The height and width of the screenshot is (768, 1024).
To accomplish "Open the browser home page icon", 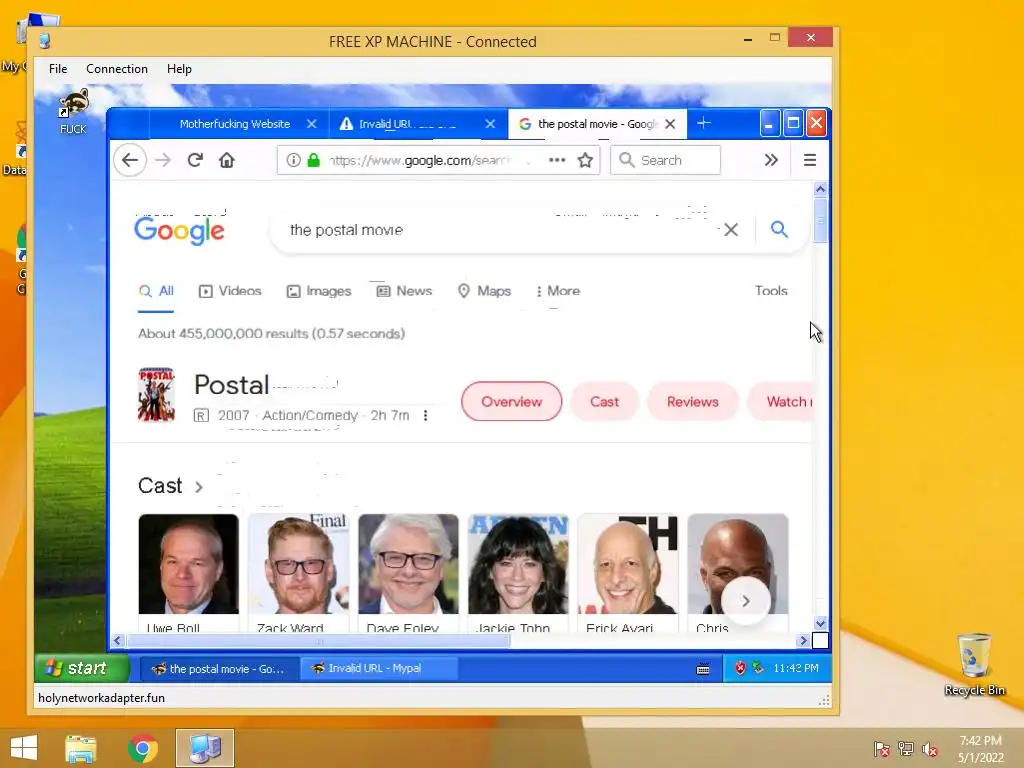I will tap(227, 160).
